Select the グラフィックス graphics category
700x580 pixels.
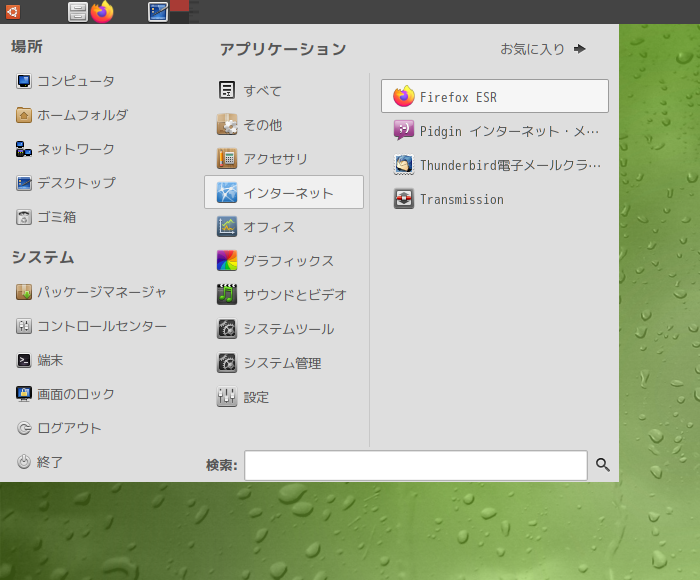[284, 261]
